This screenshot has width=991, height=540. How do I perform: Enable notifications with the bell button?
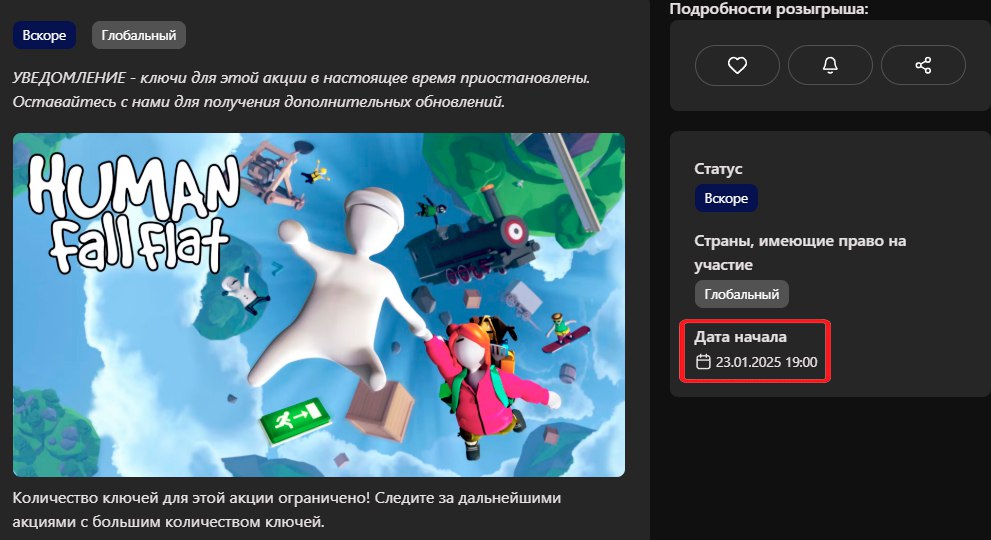click(x=830, y=65)
